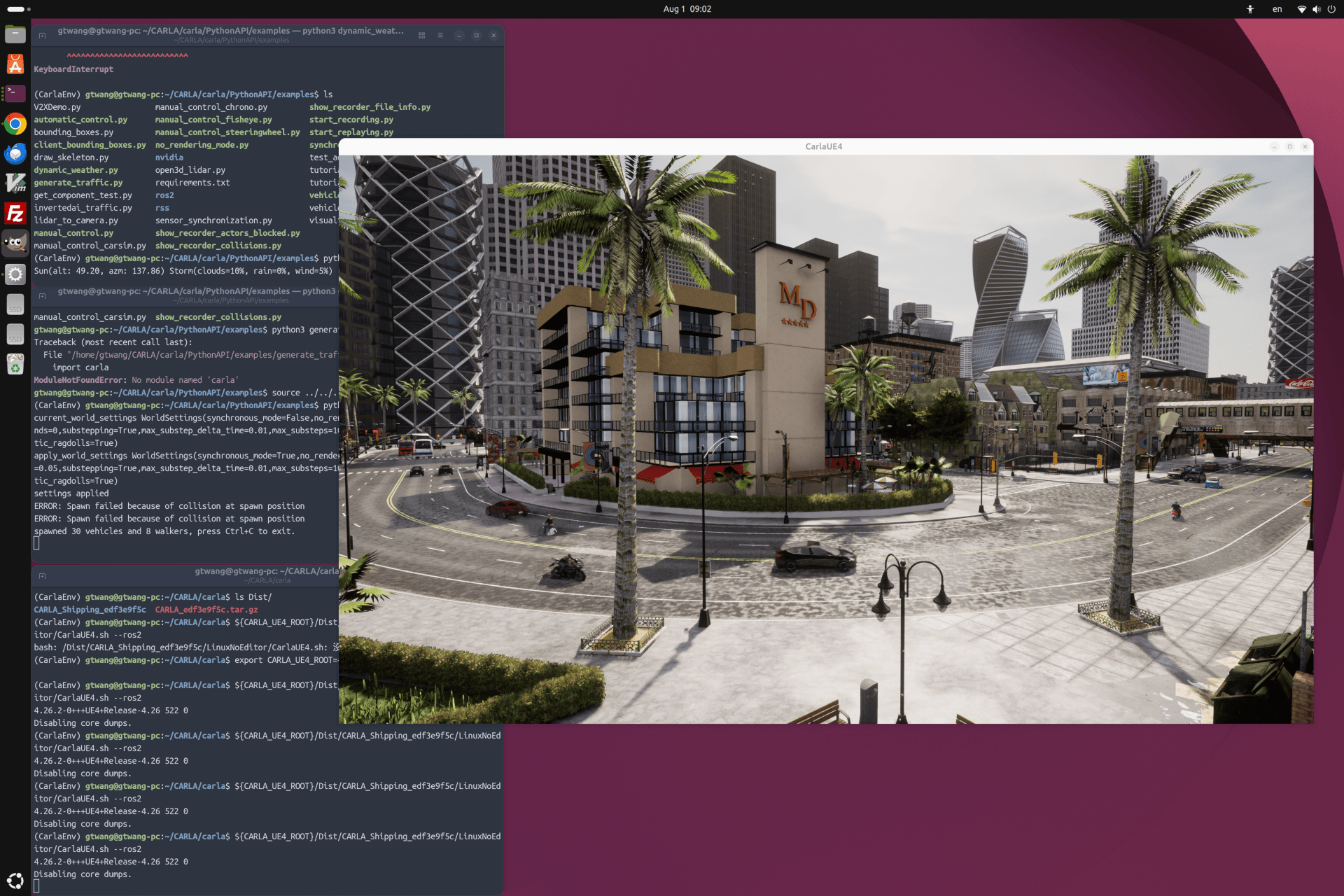Click 'CARLA_edf3e9f5c.tar.gz' in the Dist listing
This screenshot has width=1344, height=896.
(206, 610)
